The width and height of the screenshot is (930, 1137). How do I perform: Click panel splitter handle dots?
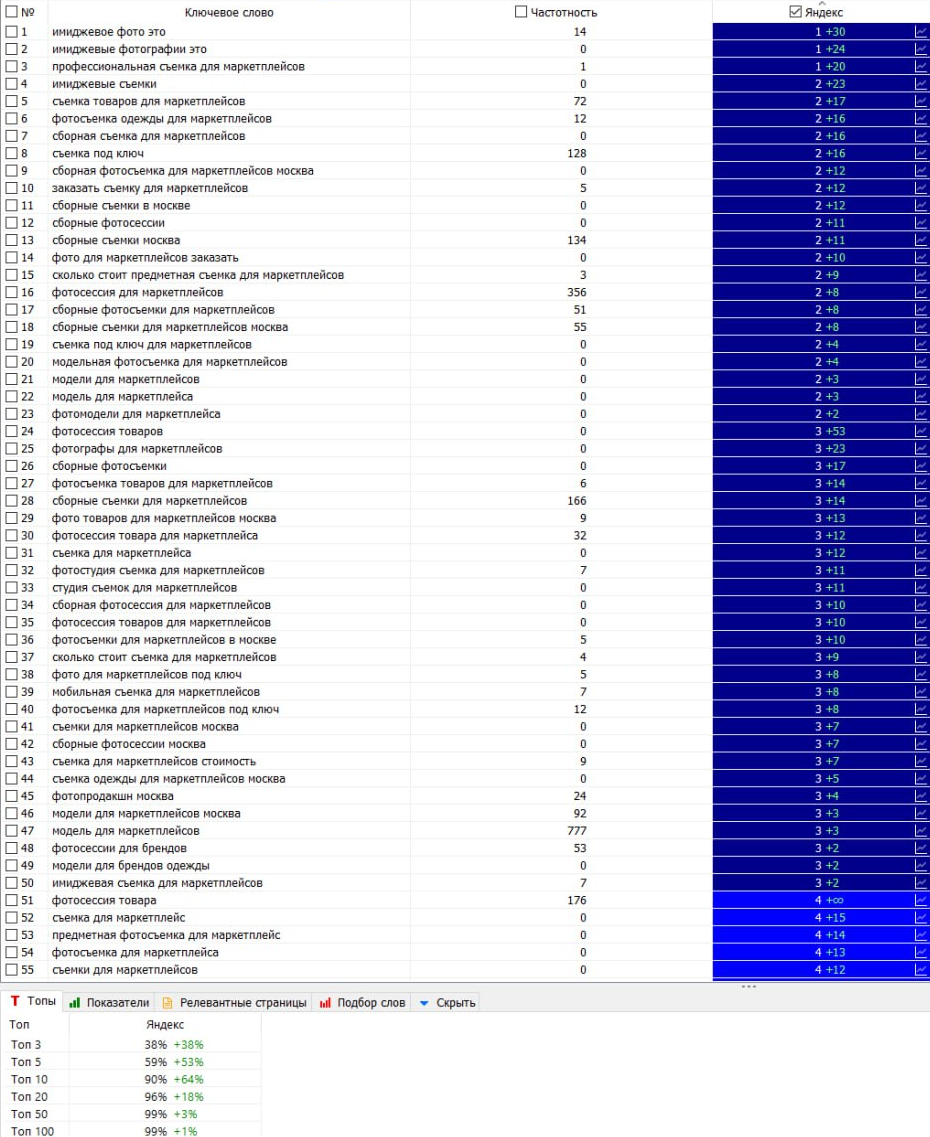tap(749, 986)
